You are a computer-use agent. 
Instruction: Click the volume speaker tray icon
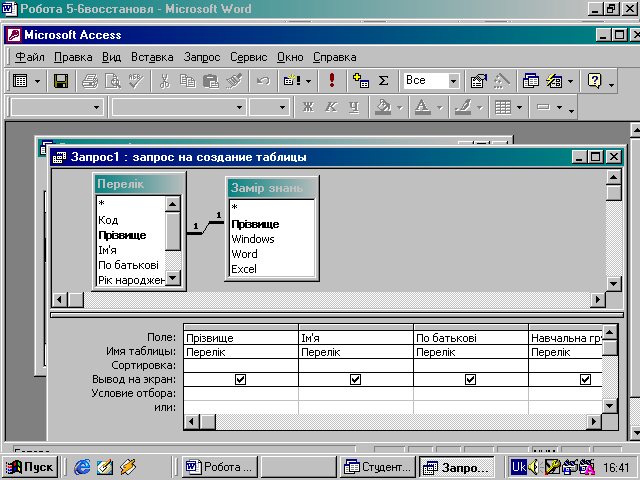pos(533,467)
